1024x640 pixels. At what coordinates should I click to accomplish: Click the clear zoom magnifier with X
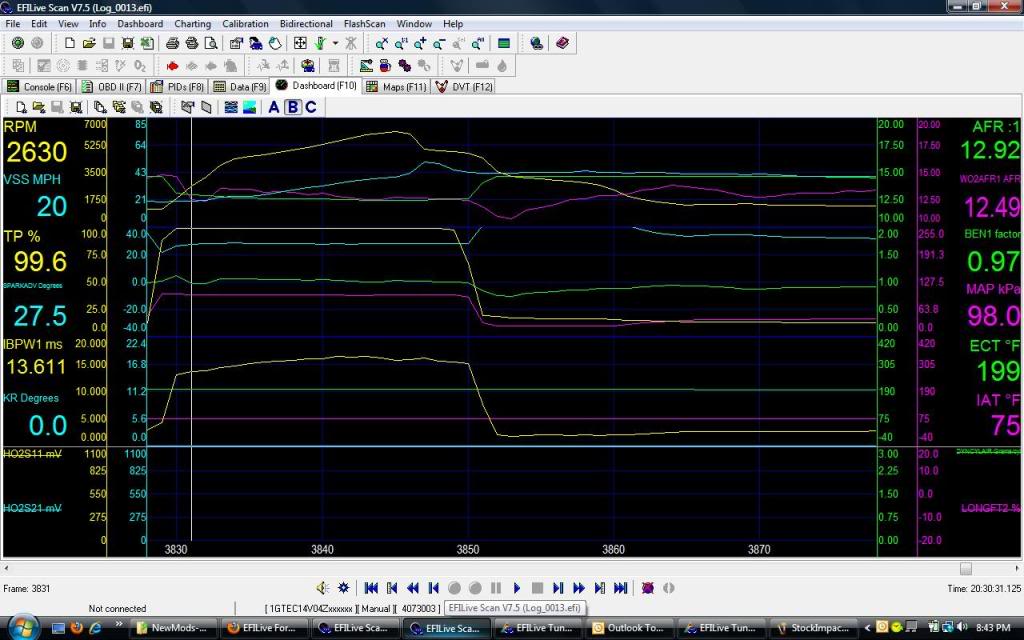tap(382, 43)
